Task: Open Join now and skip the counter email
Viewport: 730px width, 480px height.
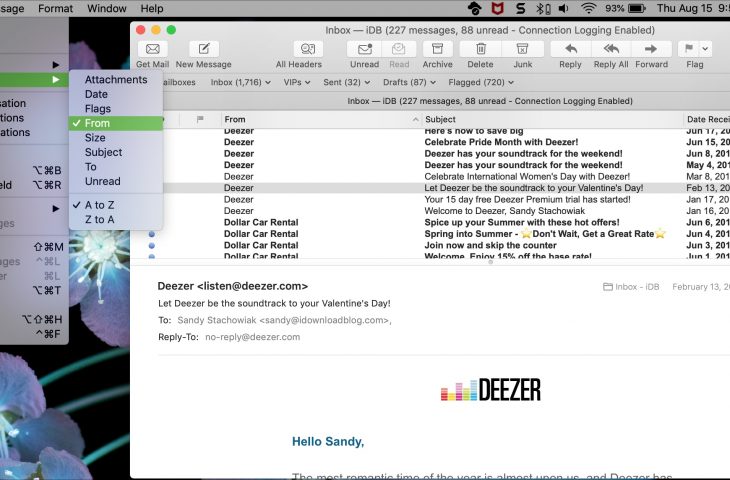Action: tap(490, 245)
